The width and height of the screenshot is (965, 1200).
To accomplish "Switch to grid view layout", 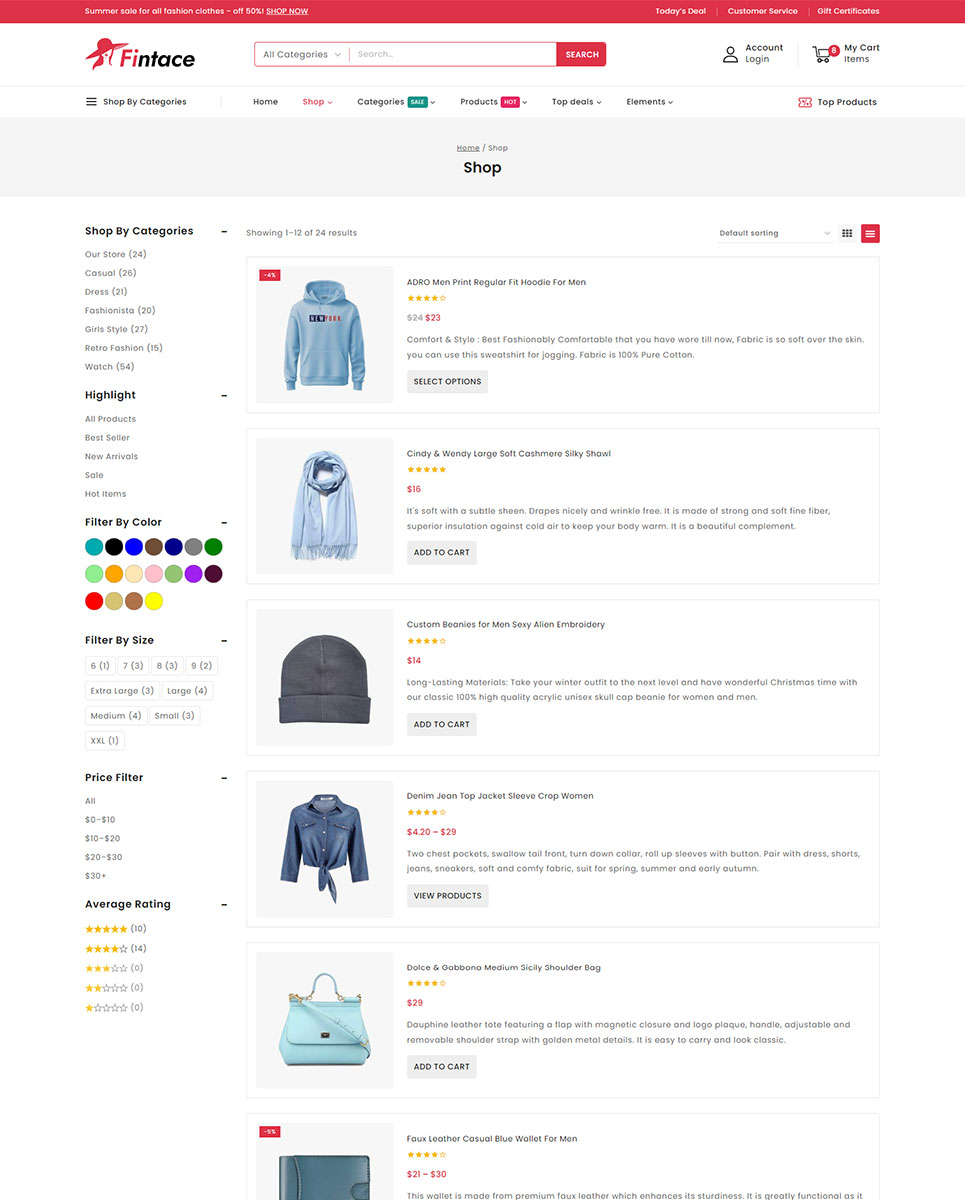I will pyautogui.click(x=847, y=233).
